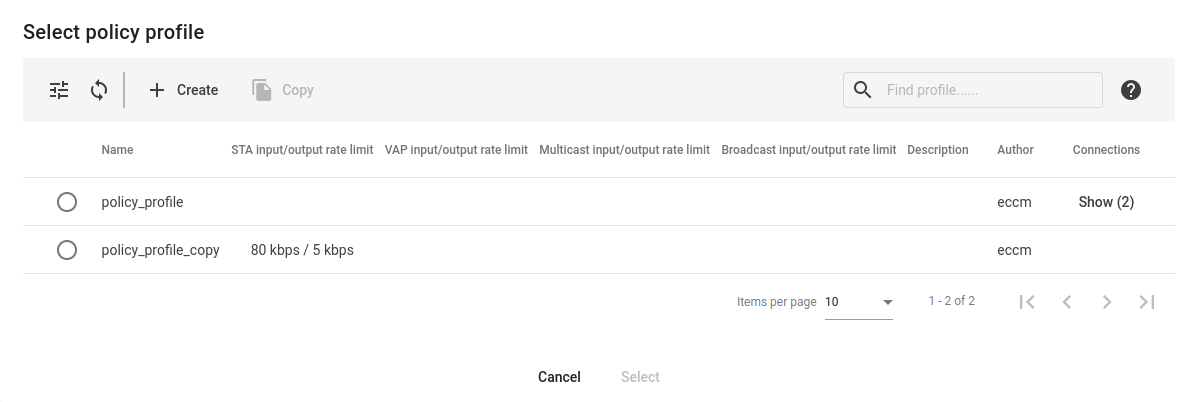
Task: Select the policy_profile_copy radio button
Action: click(67, 250)
